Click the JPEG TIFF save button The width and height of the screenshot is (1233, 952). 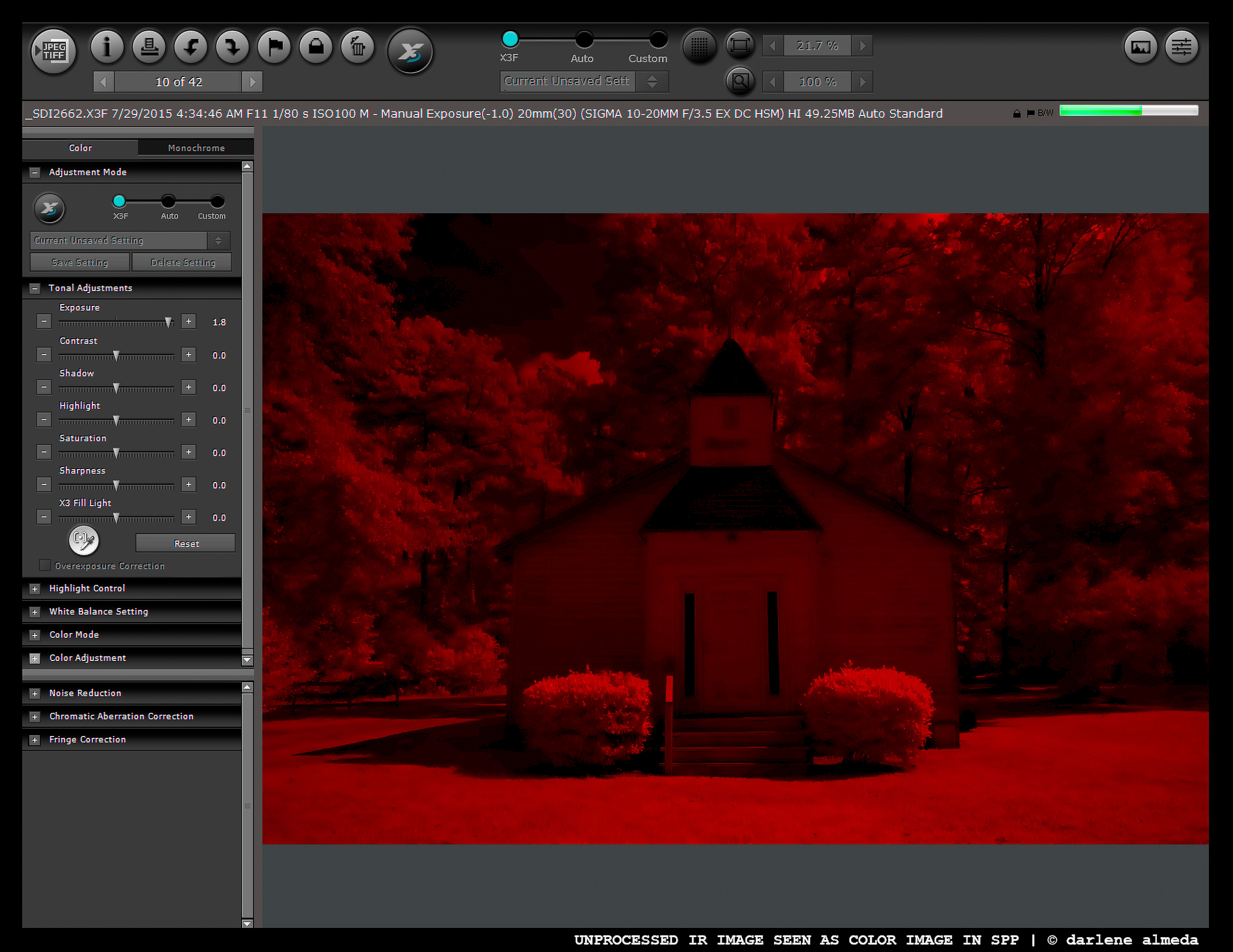(x=53, y=51)
